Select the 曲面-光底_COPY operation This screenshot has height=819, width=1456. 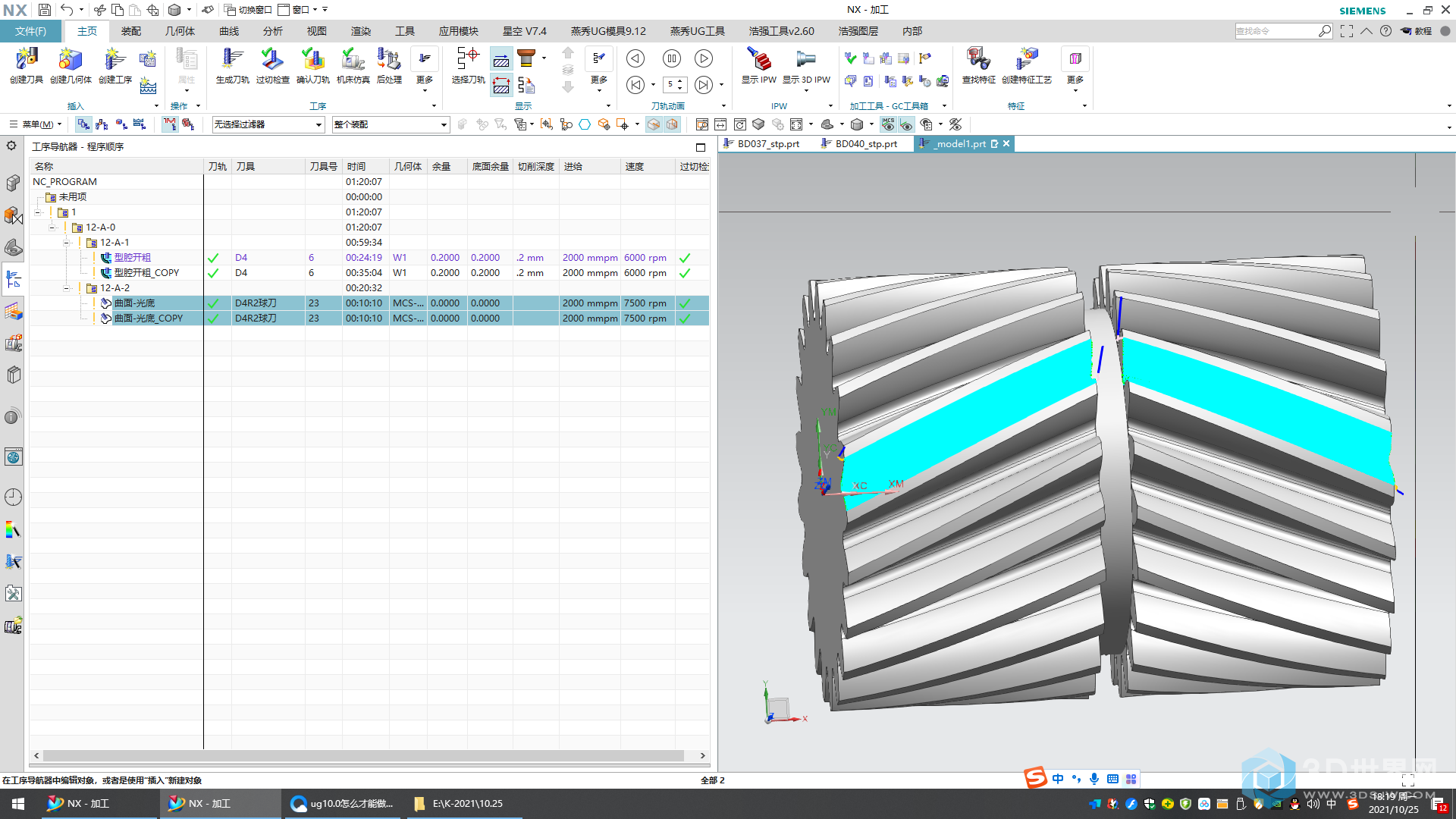pyautogui.click(x=149, y=318)
